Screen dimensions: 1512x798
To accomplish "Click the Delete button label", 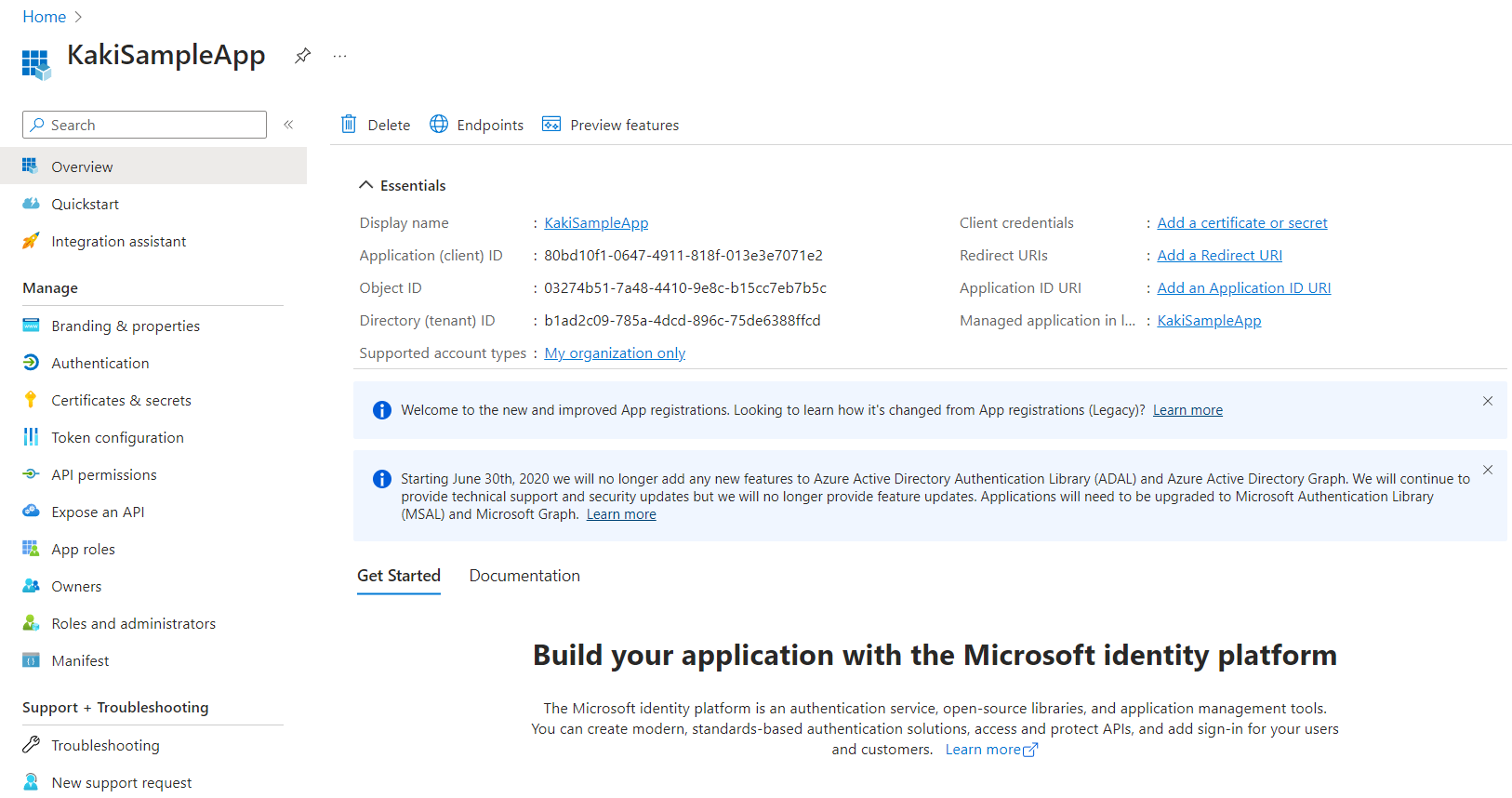I will point(389,125).
